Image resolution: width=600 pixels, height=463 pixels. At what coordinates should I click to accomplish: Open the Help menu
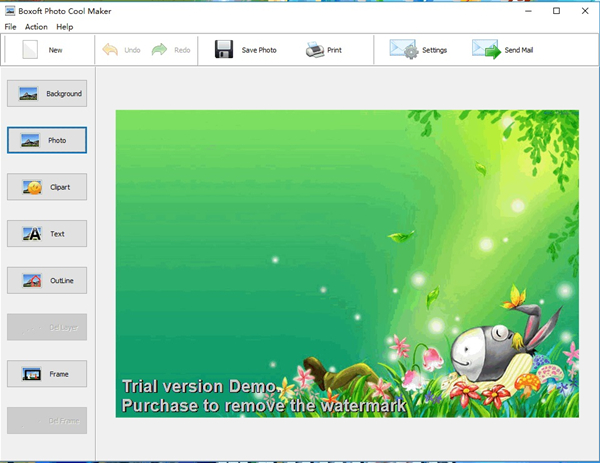[x=65, y=27]
